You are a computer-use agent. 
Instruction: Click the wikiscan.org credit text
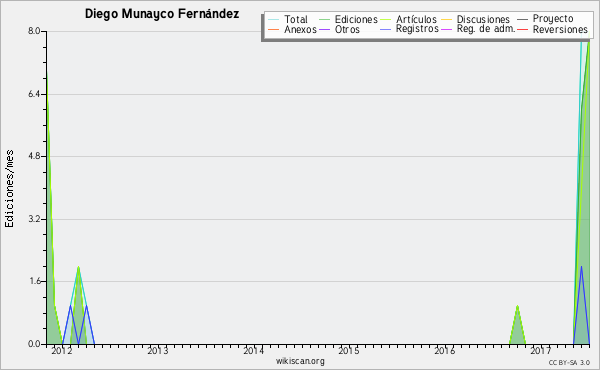click(x=300, y=361)
